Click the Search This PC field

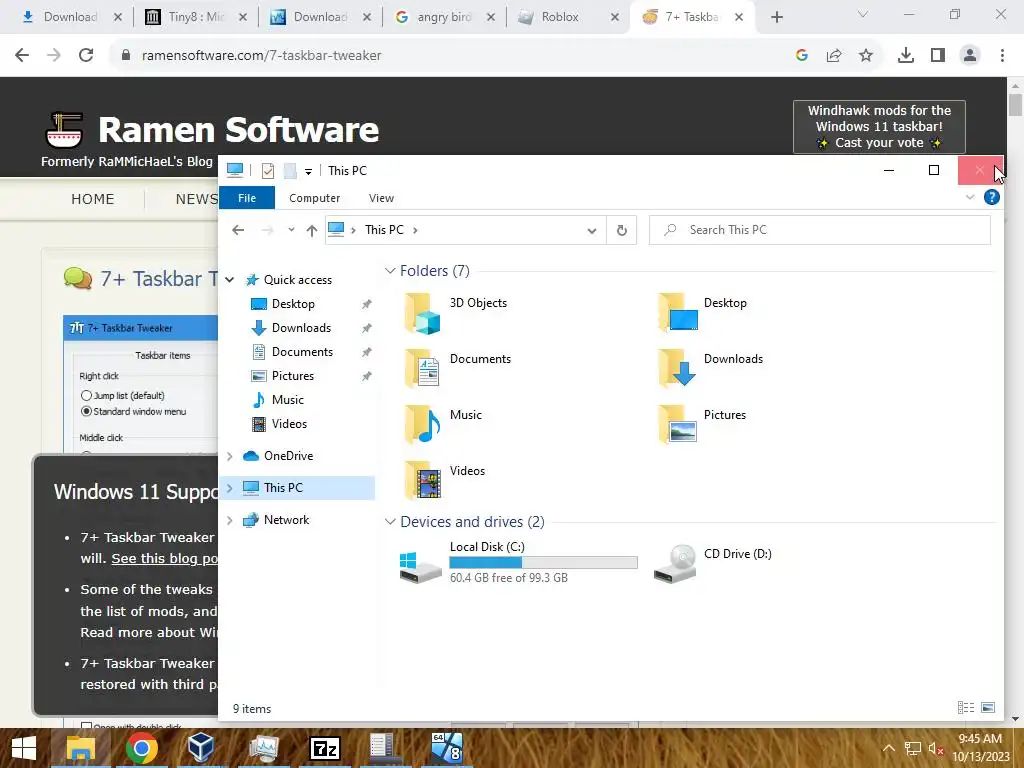(x=820, y=230)
